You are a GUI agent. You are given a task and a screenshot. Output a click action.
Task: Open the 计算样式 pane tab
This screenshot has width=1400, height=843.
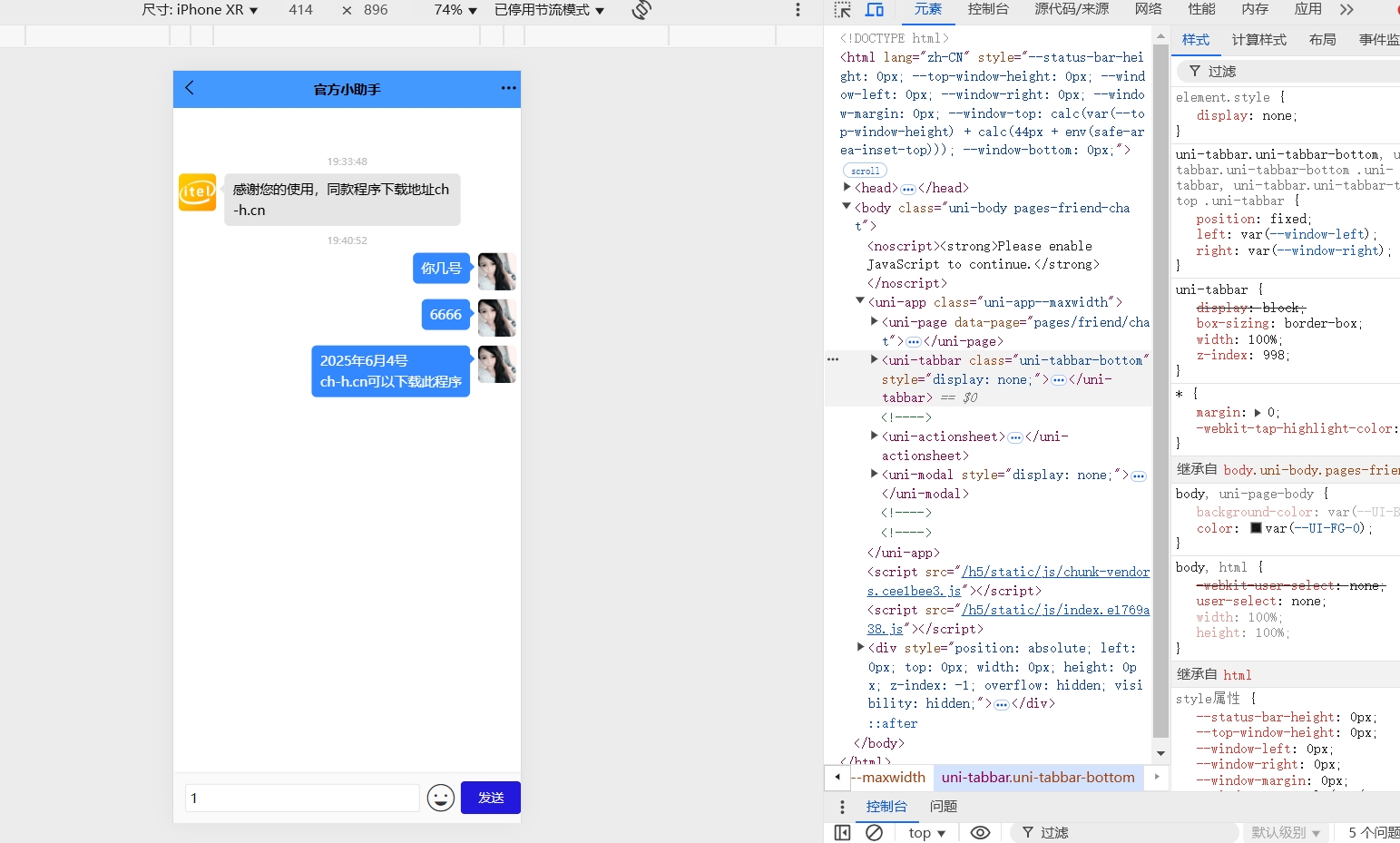click(1259, 40)
